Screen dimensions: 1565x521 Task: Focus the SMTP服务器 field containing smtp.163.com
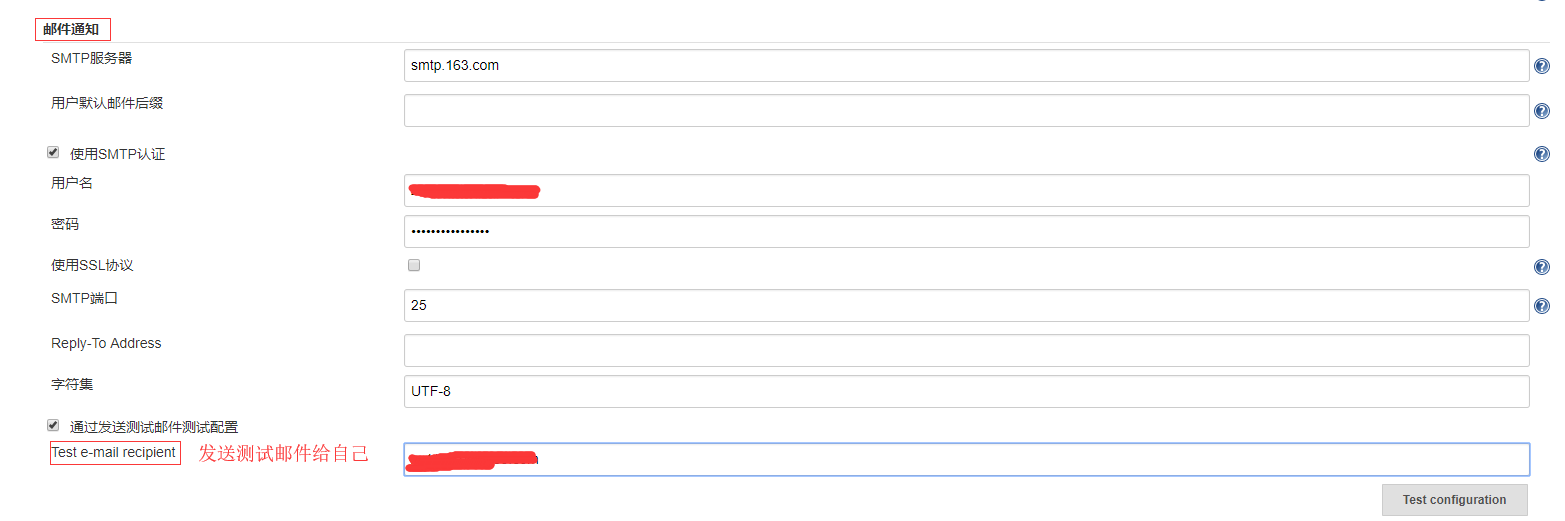[x=966, y=66]
